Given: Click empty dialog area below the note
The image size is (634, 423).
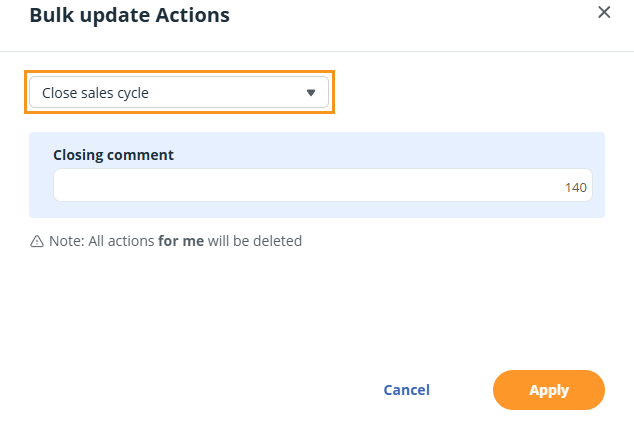Looking at the screenshot, I should coord(300,310).
